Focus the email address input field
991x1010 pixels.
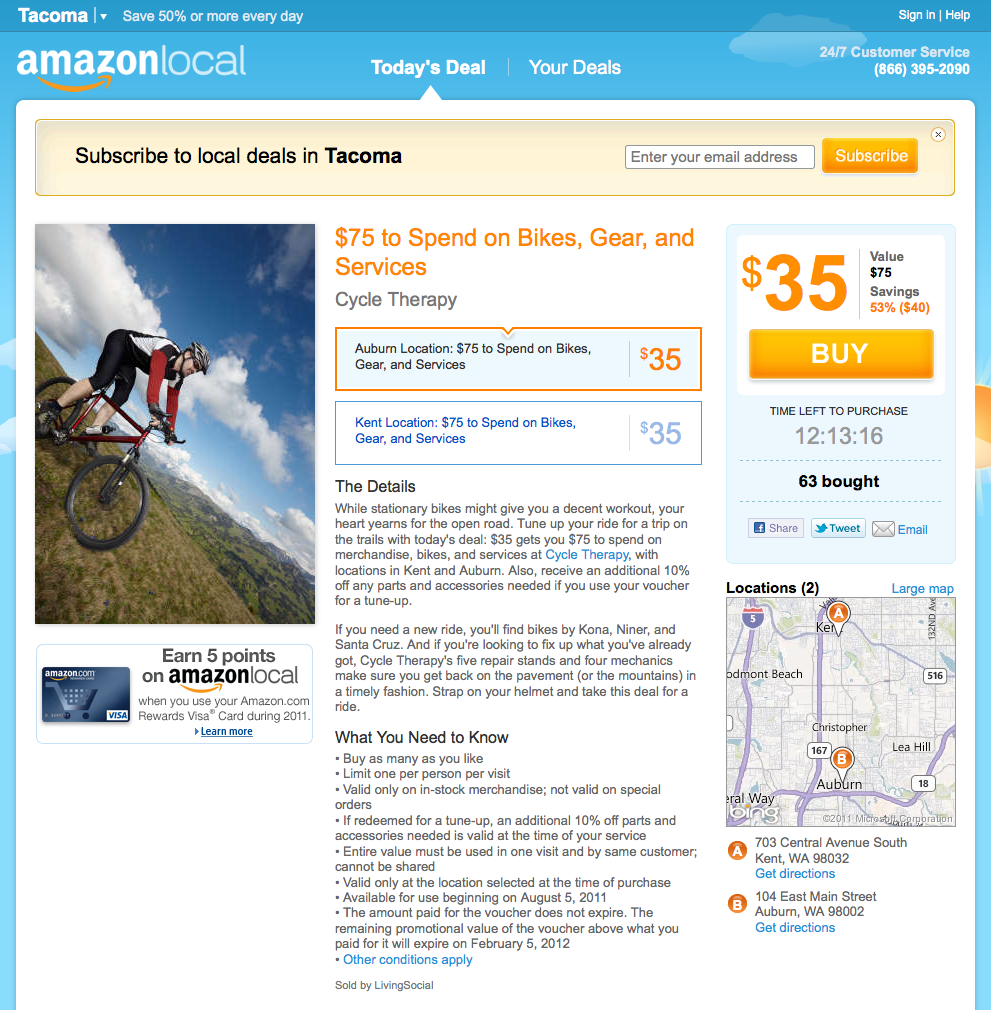(x=719, y=157)
